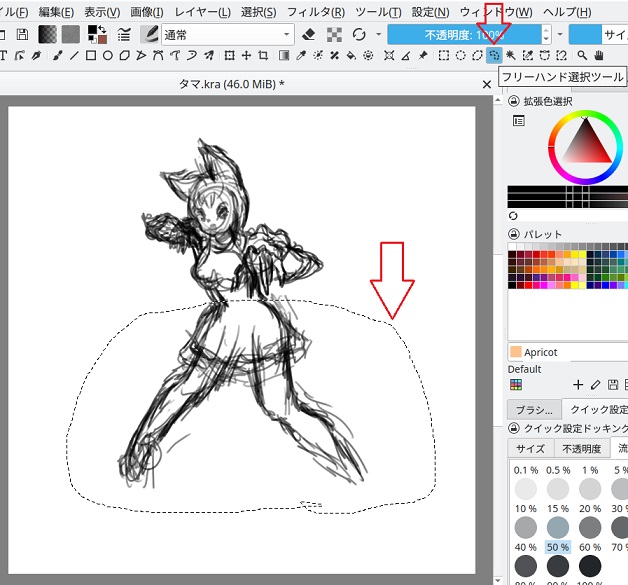Open the palette list grid icon
The width and height of the screenshot is (628, 585).
tap(516, 384)
